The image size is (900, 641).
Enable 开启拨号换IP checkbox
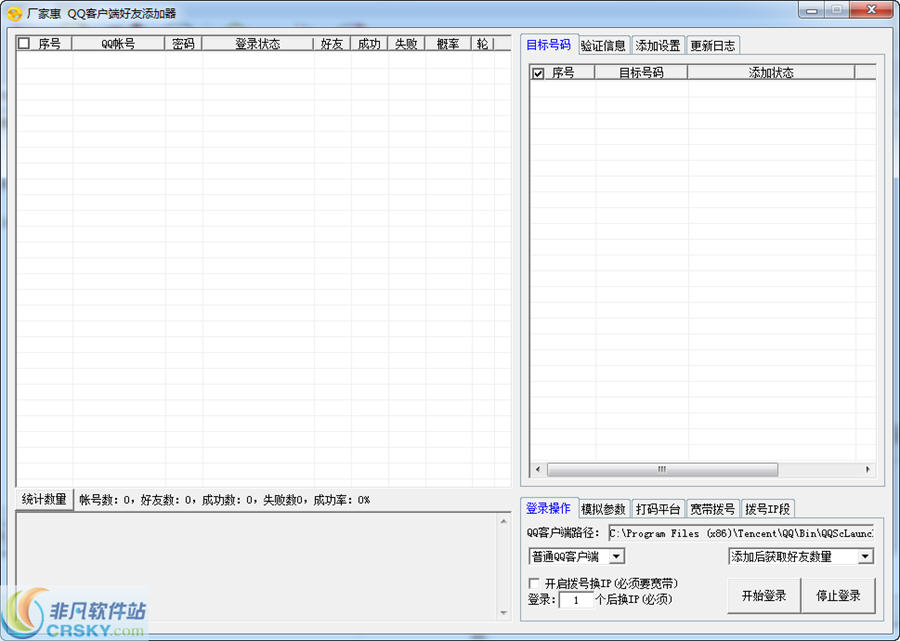click(534, 584)
